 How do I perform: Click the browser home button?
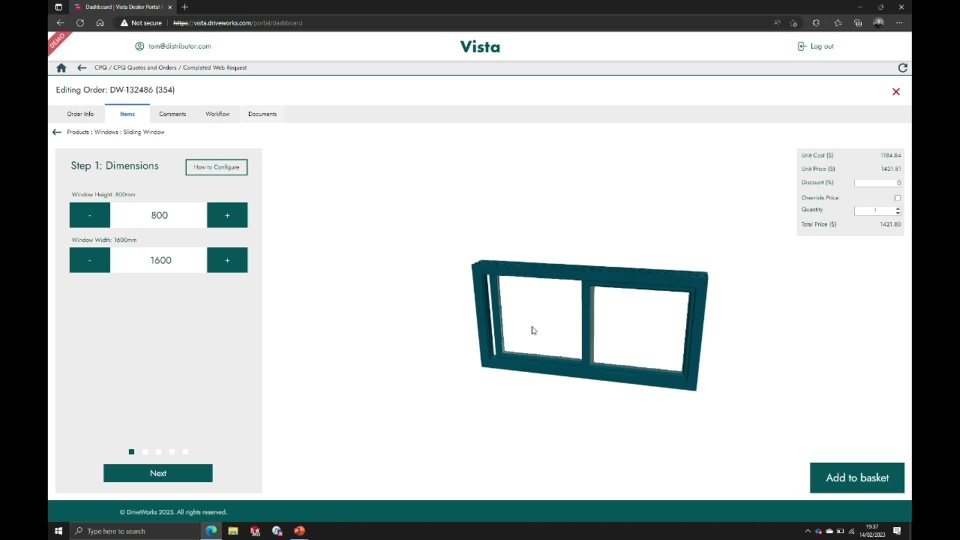100,23
